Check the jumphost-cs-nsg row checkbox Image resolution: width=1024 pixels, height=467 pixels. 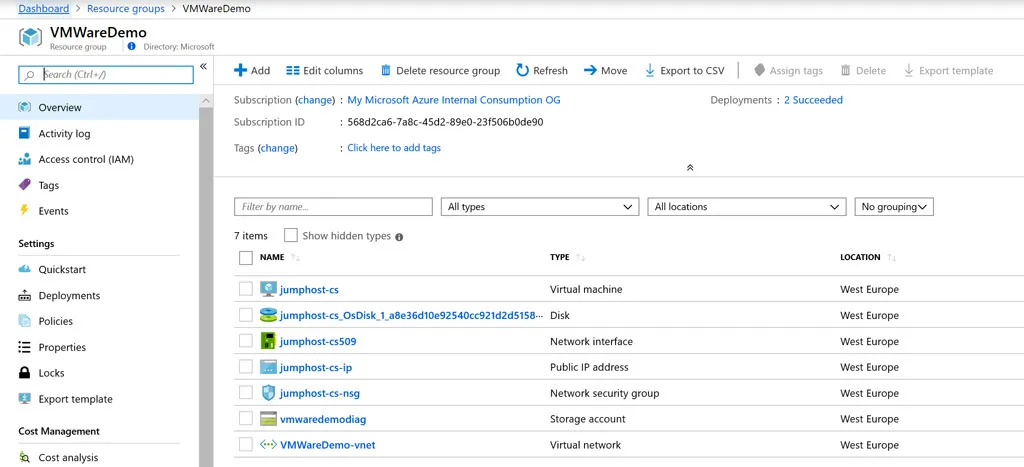[x=246, y=393]
